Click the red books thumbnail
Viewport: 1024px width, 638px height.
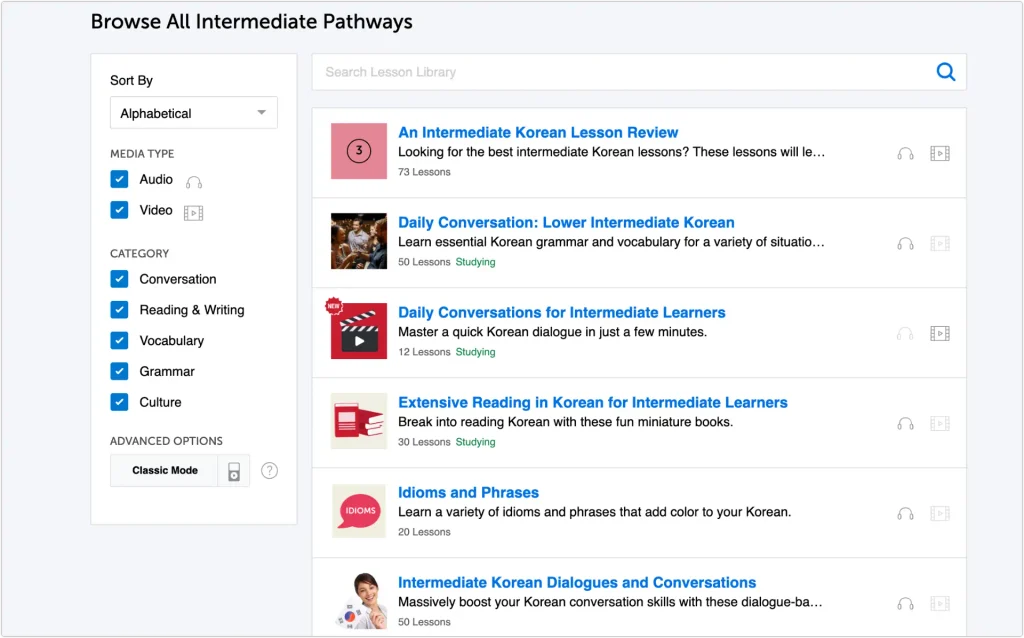coord(359,421)
